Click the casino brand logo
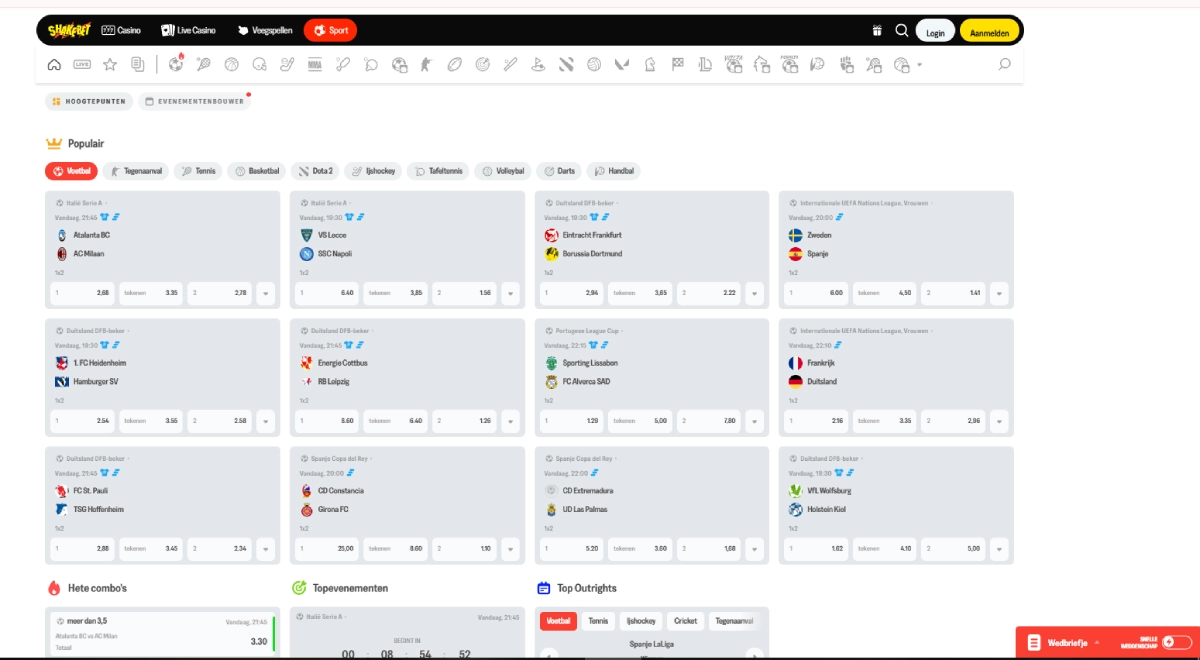The width and height of the screenshot is (1200, 660). point(68,30)
